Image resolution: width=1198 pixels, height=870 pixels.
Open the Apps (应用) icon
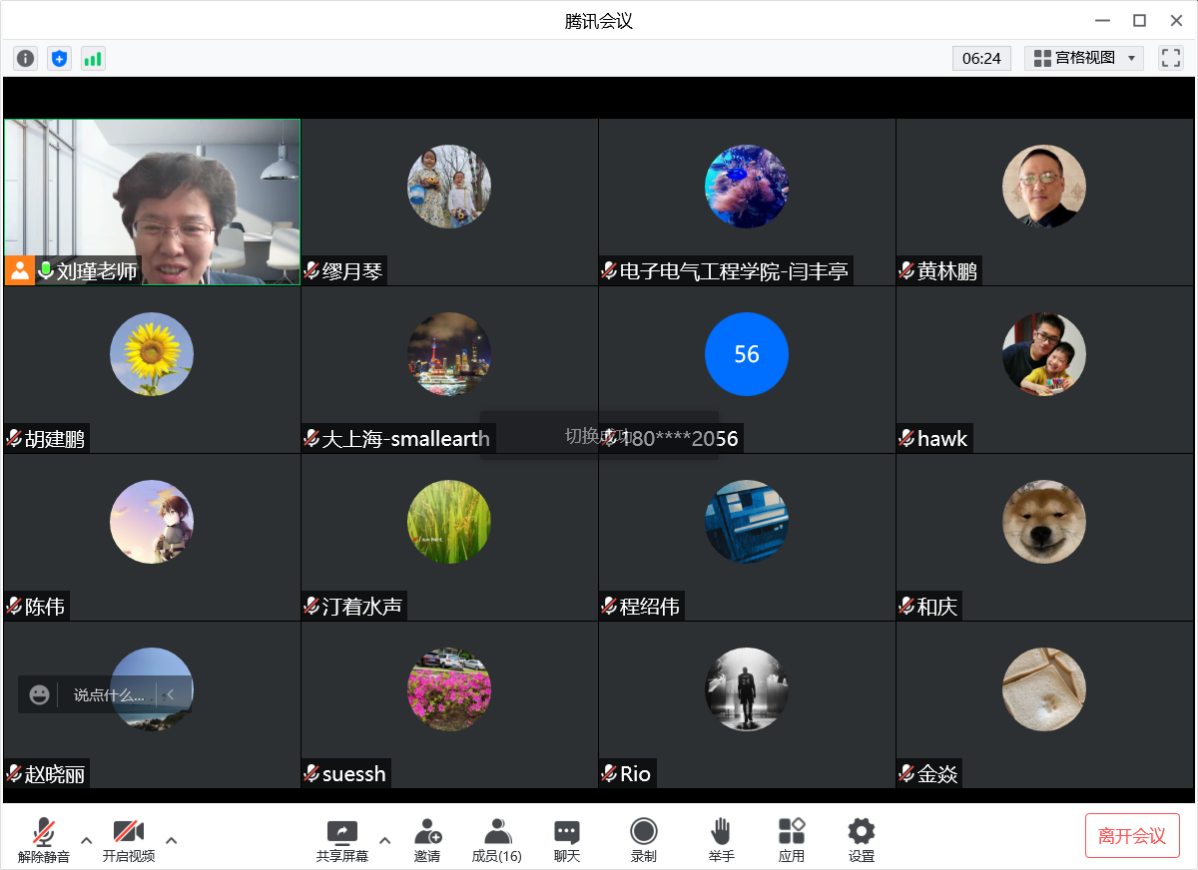tap(791, 840)
